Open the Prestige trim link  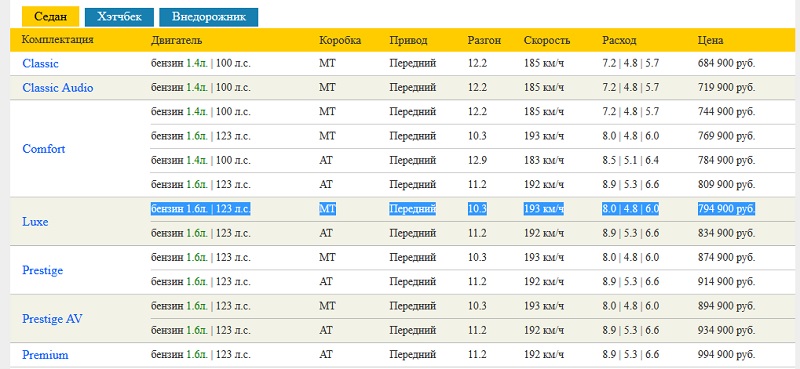tap(42, 270)
